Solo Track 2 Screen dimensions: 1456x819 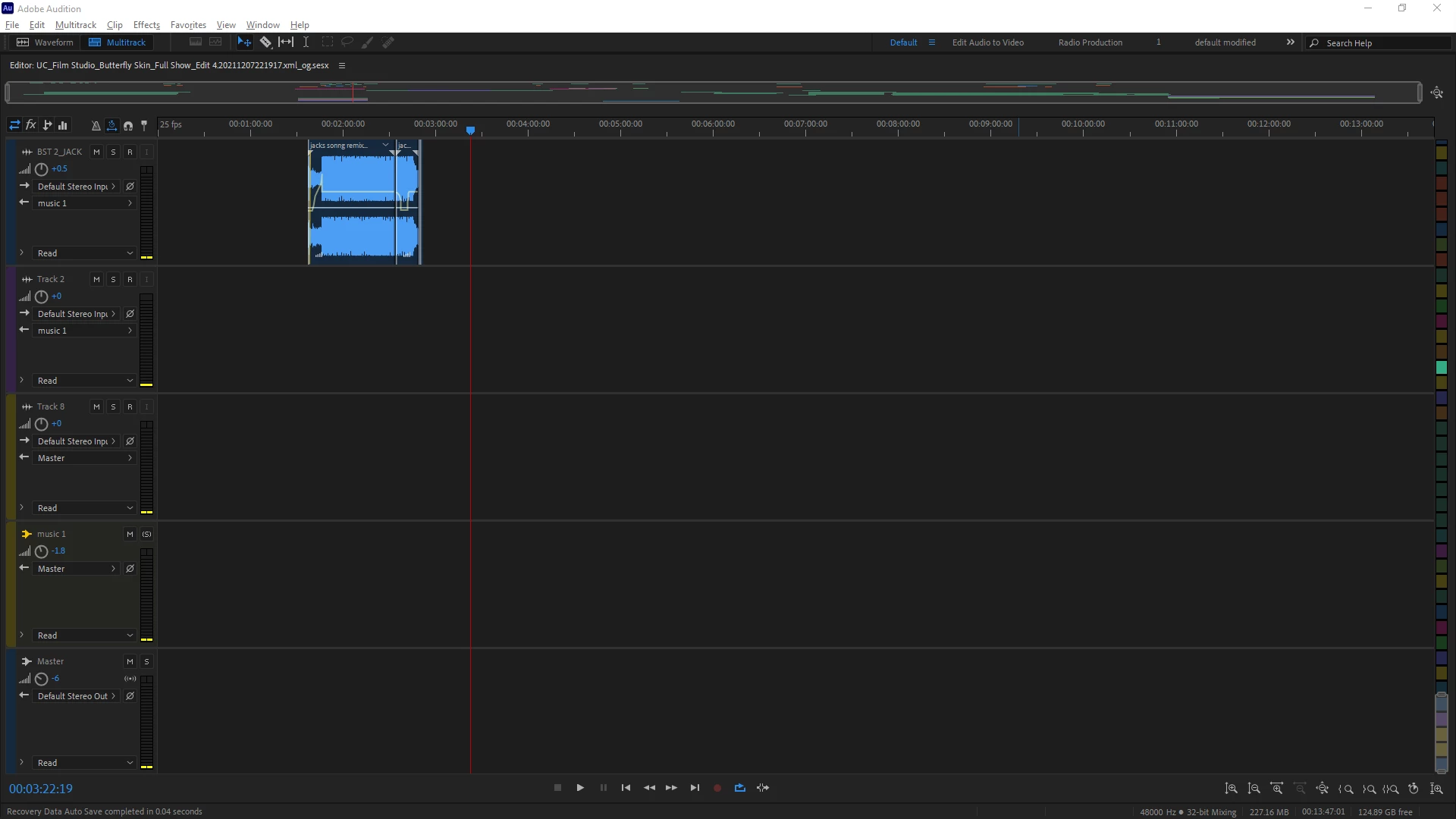[x=113, y=280]
